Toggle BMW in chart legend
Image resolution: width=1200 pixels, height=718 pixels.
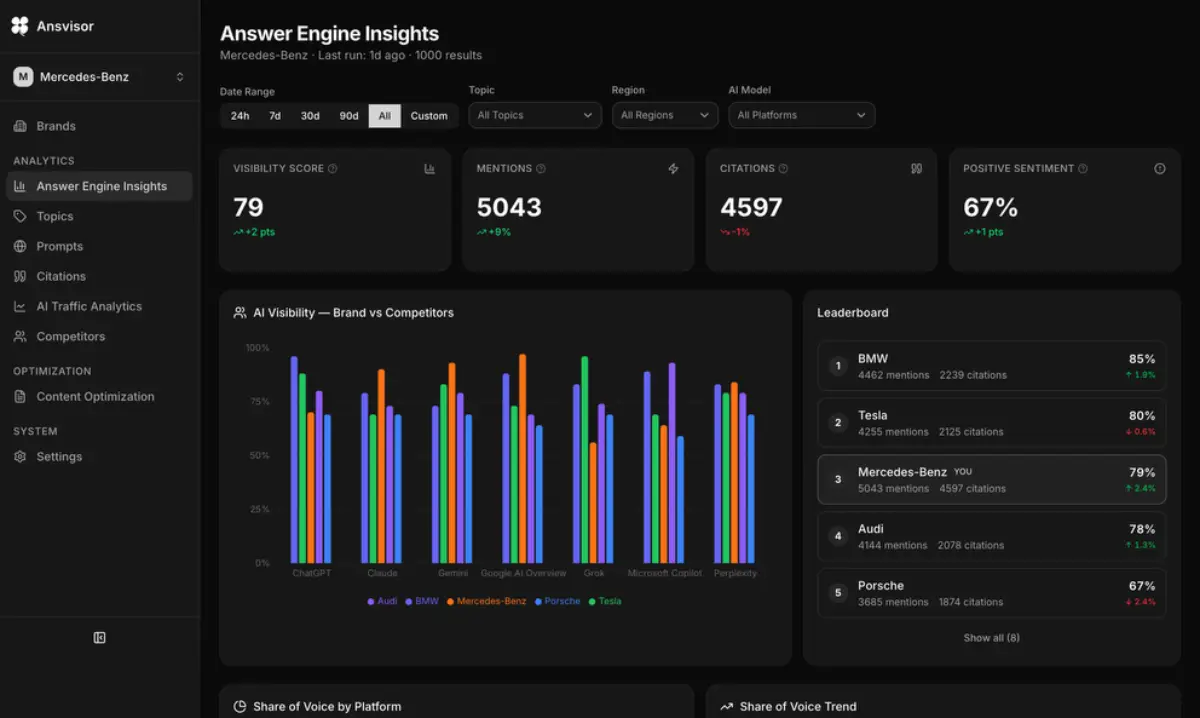tap(421, 601)
